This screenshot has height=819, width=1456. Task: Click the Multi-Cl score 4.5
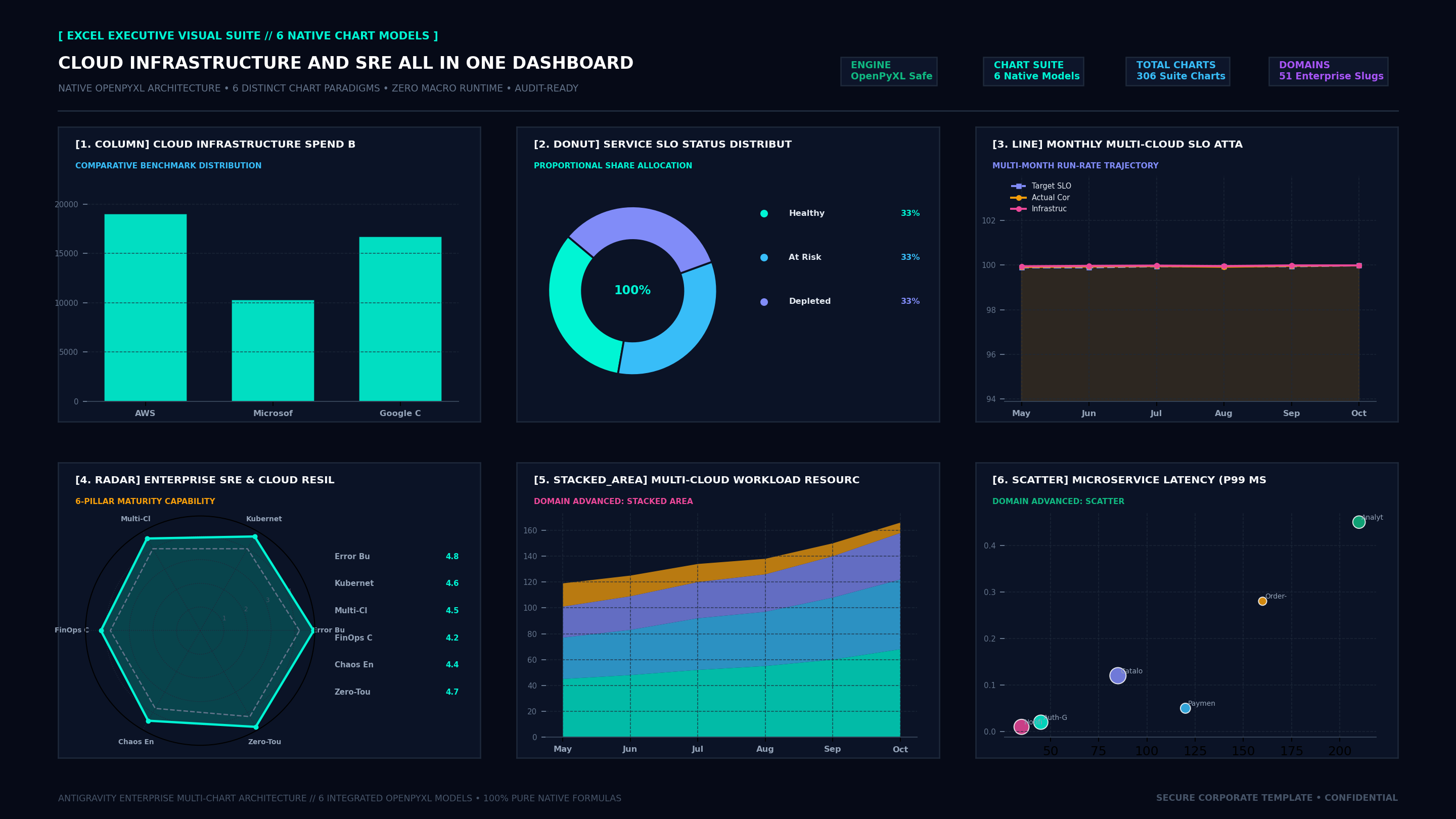click(452, 611)
